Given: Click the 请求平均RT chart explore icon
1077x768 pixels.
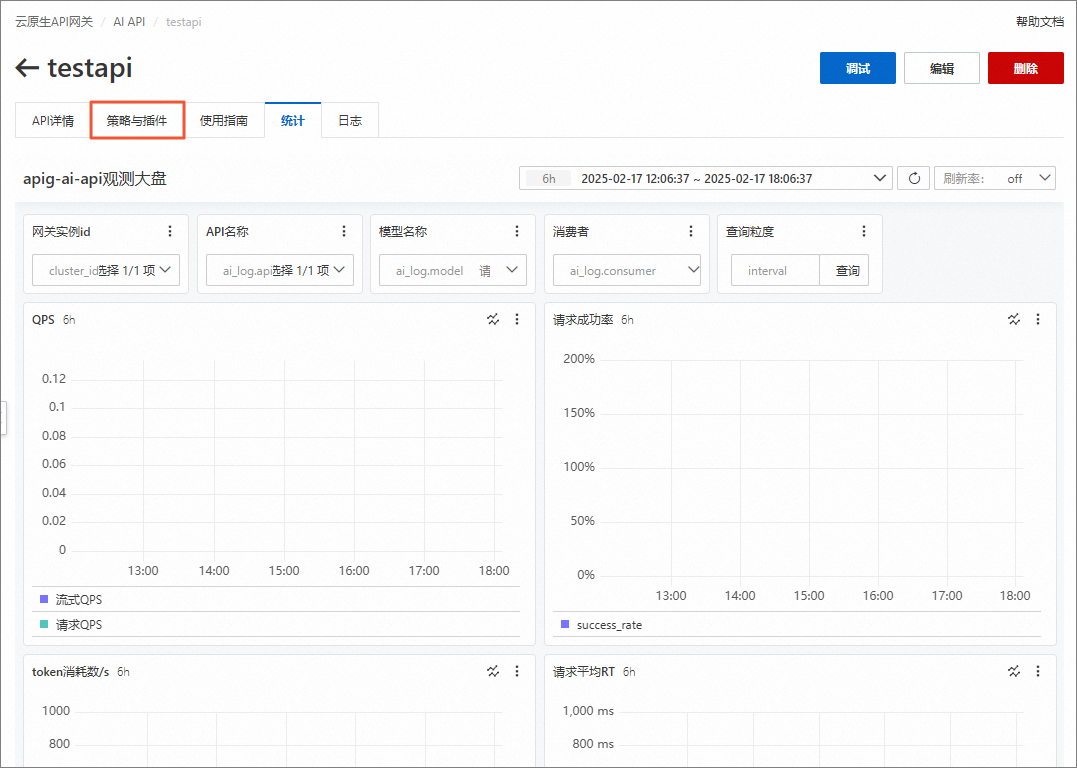Looking at the screenshot, I should [1014, 671].
